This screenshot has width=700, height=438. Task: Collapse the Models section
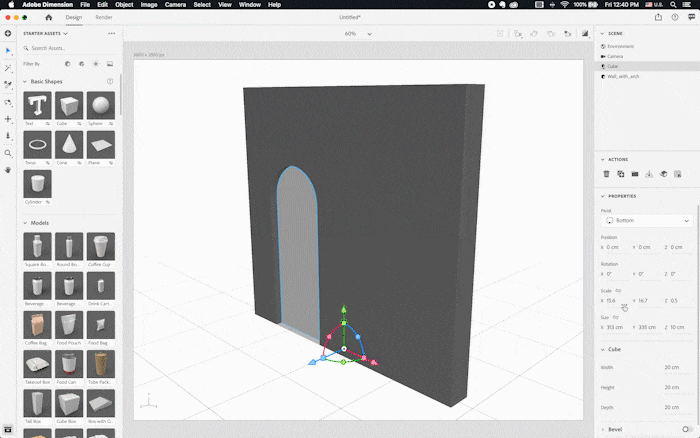tap(25, 223)
